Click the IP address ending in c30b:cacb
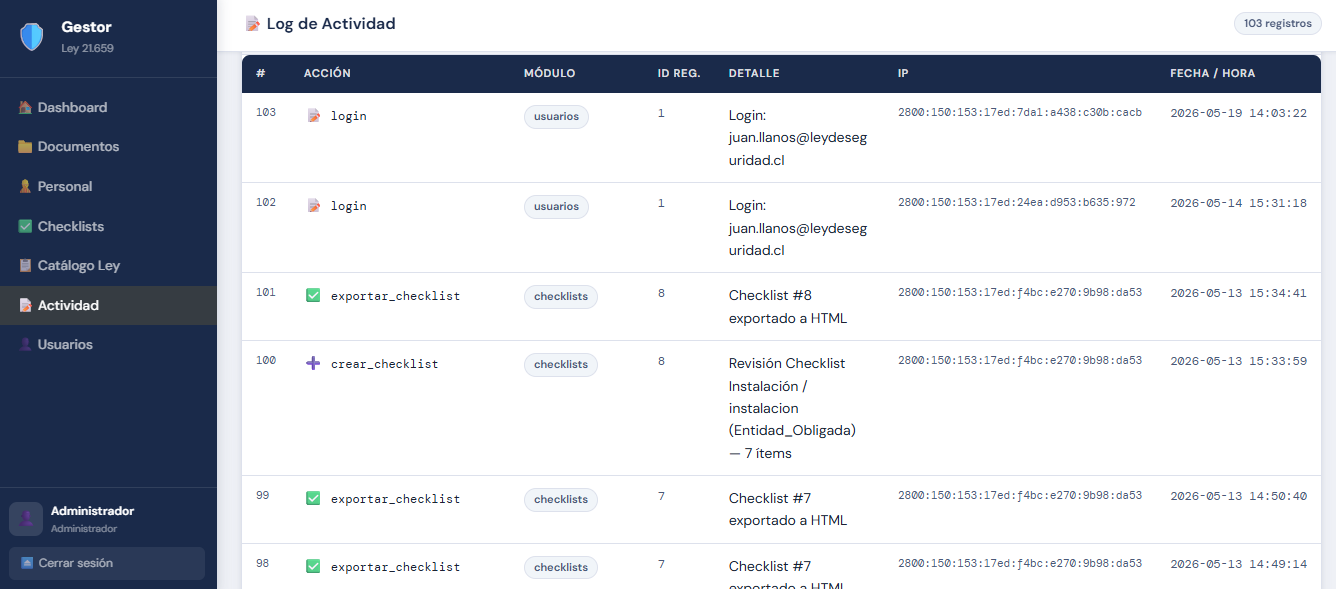 click(1020, 113)
